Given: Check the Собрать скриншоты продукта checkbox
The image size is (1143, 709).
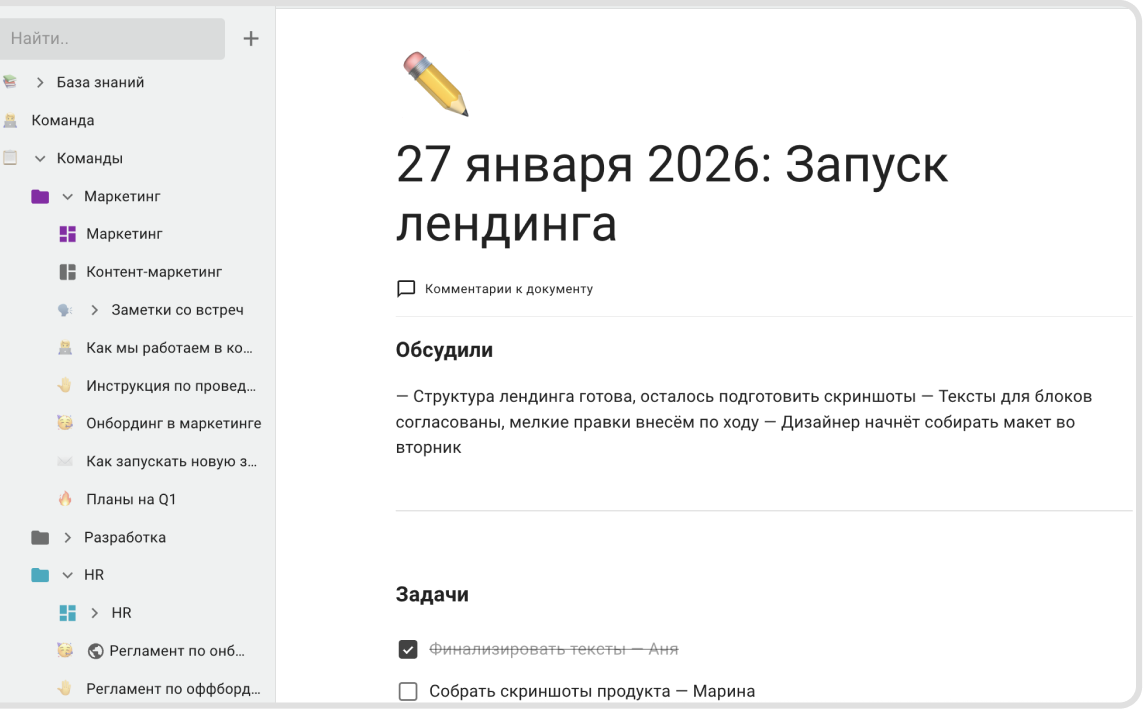Looking at the screenshot, I should [408, 692].
